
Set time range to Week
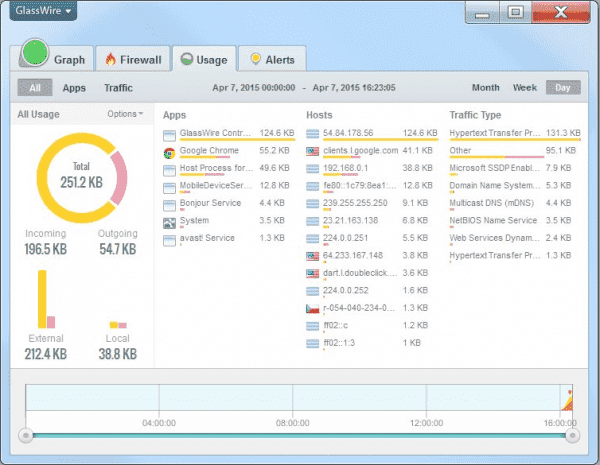[x=525, y=88]
